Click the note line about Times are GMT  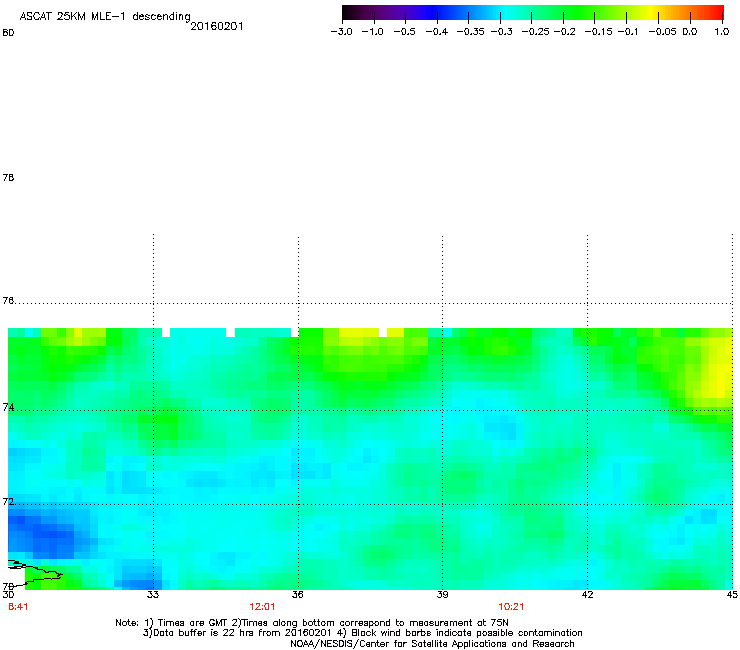pos(312,623)
